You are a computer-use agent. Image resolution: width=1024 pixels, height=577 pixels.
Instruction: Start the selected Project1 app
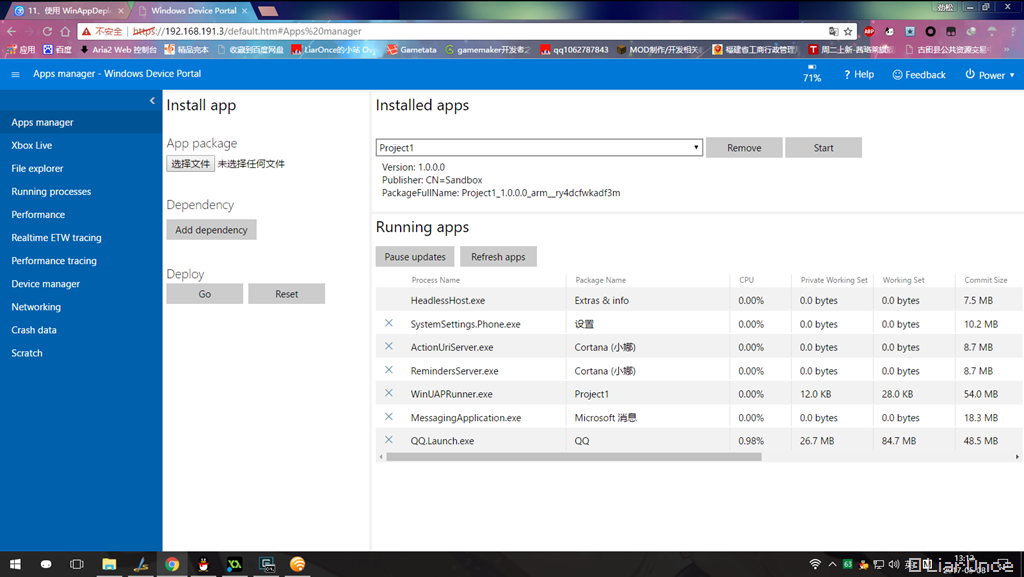[x=824, y=148]
